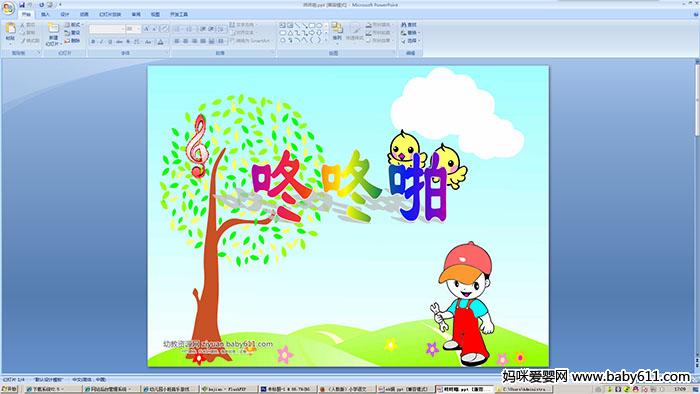The height and width of the screenshot is (394, 700).
Task: Expand the shapes gallery more arrow
Action: tap(326, 40)
